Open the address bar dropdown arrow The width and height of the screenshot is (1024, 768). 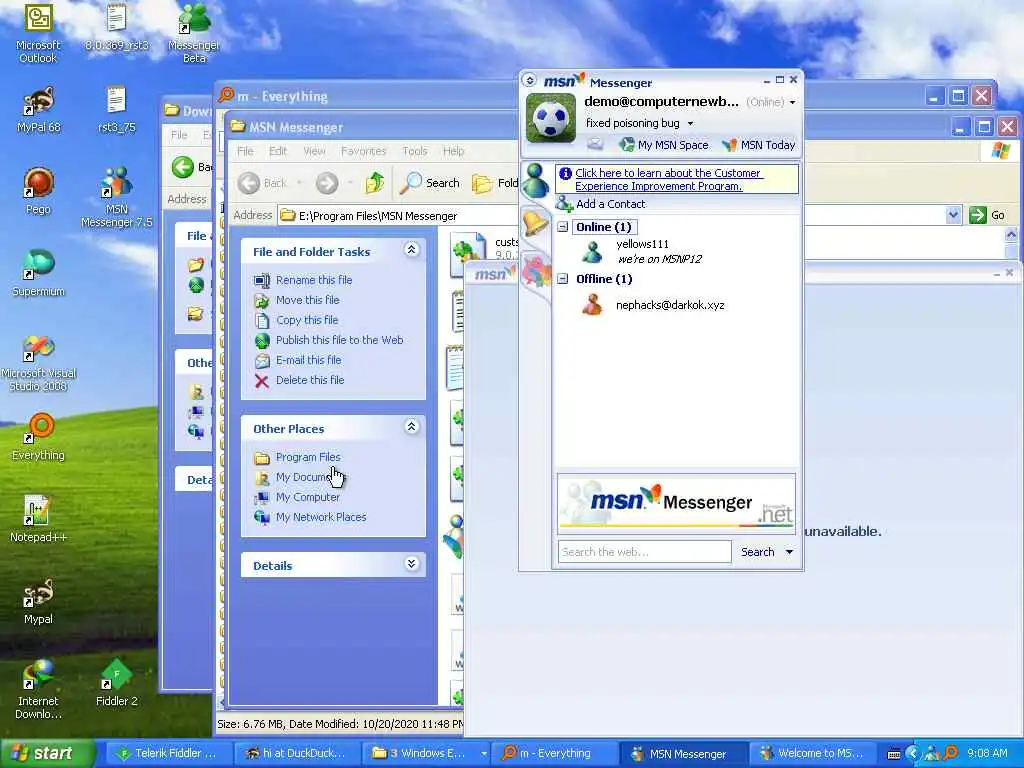click(x=953, y=215)
